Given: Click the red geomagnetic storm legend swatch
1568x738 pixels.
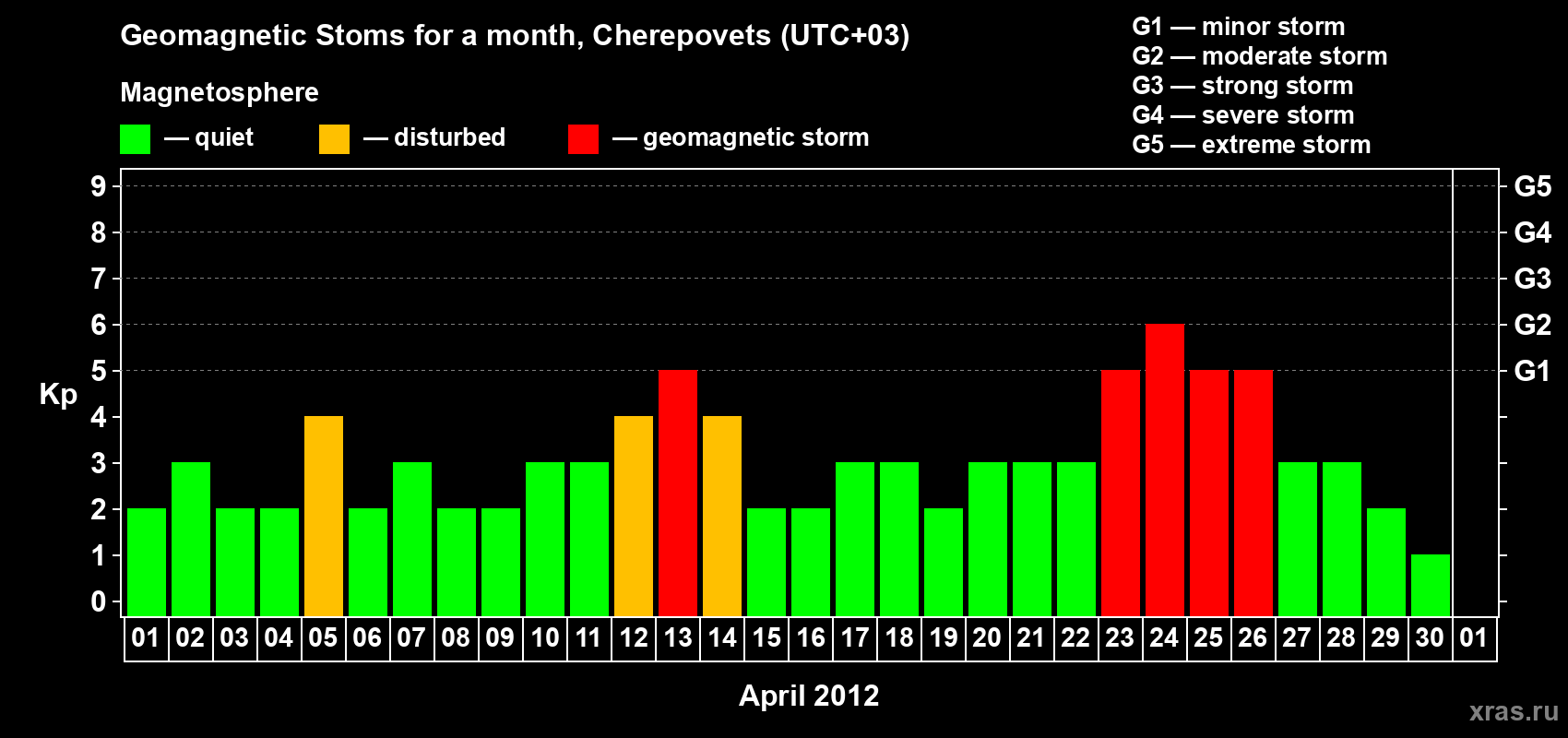Looking at the screenshot, I should click(x=583, y=139).
